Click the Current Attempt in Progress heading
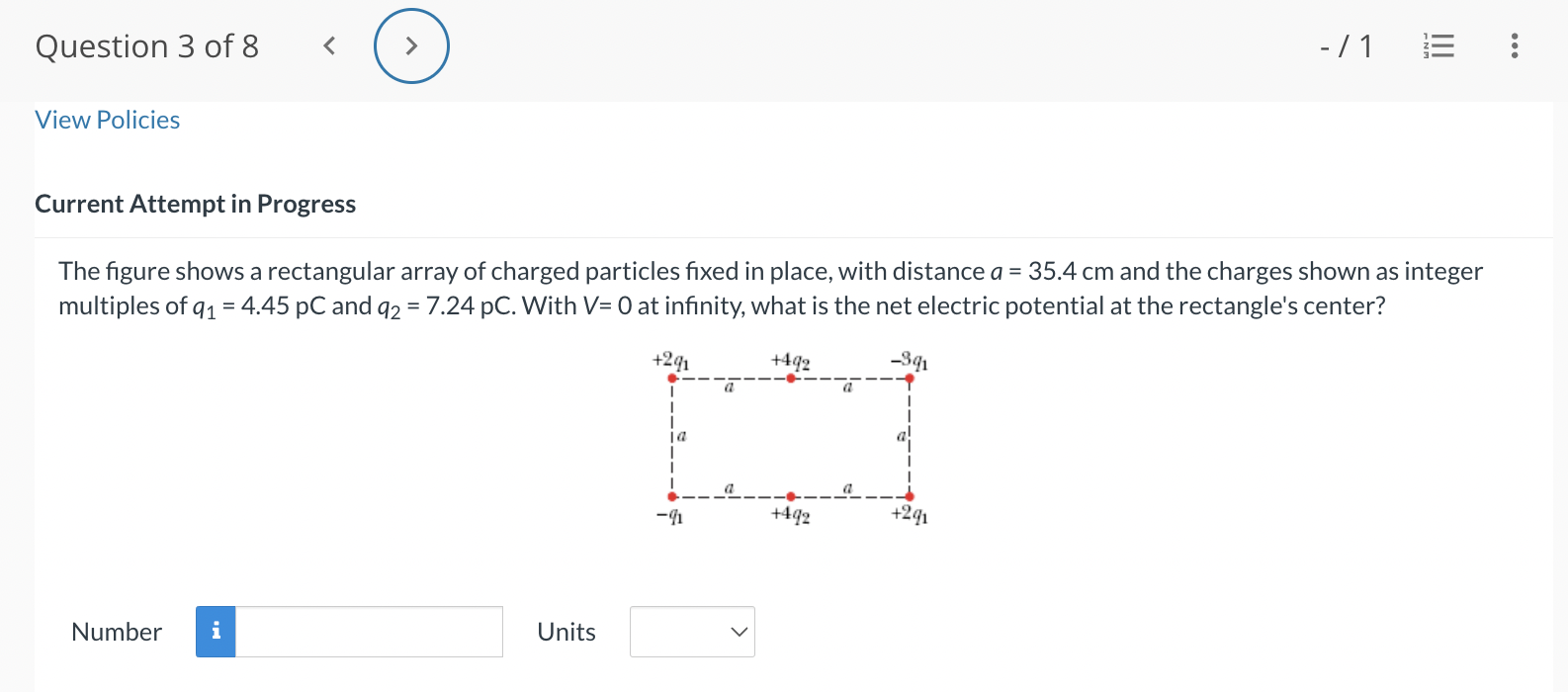This screenshot has width=1568, height=692. [195, 205]
